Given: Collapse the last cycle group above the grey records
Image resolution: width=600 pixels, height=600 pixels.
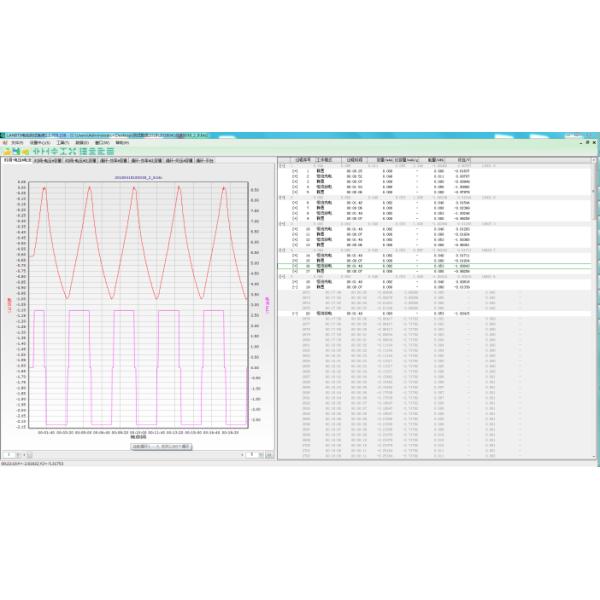Looking at the screenshot, I should [283, 275].
